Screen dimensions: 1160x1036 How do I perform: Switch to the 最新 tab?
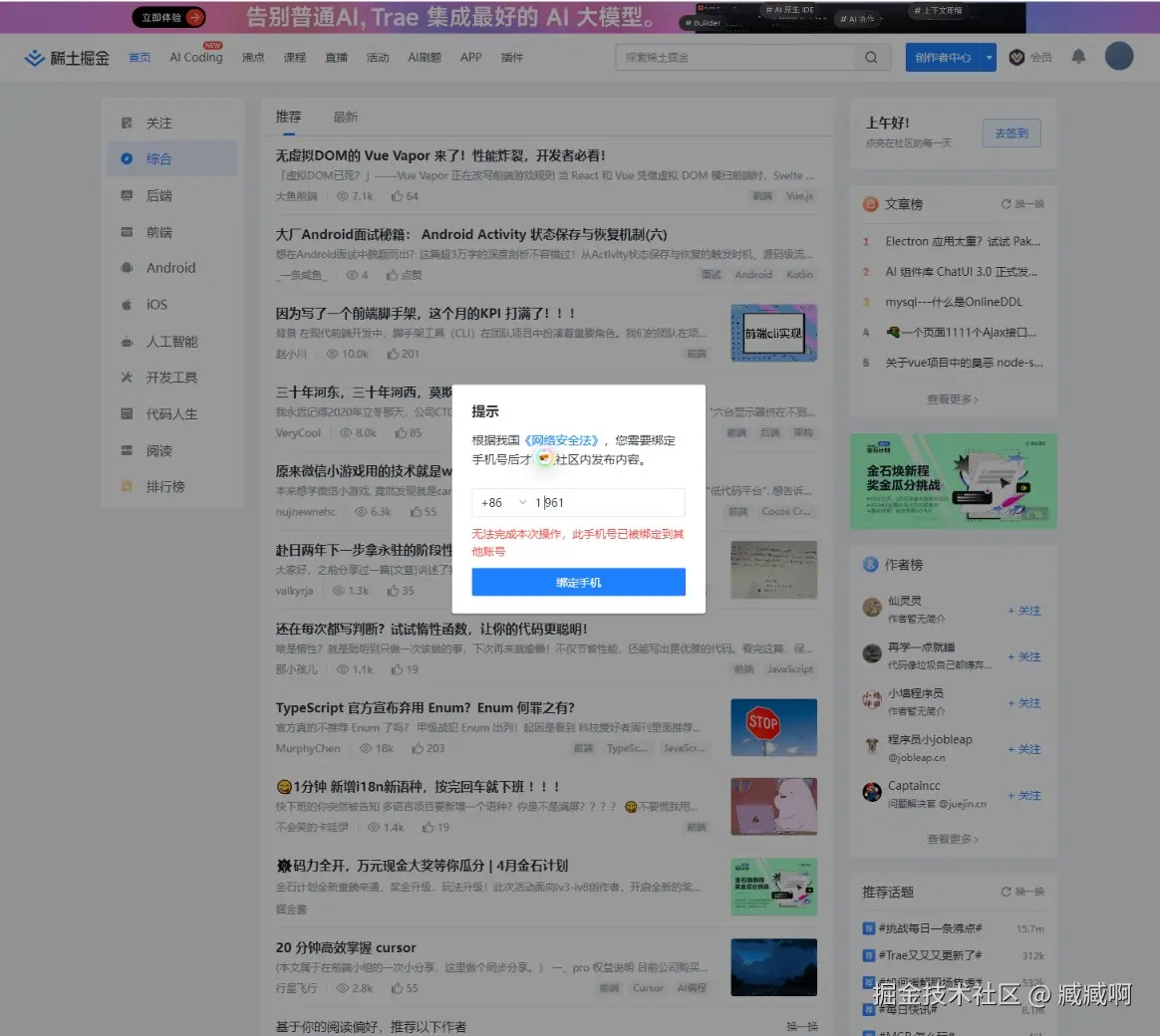coord(344,117)
